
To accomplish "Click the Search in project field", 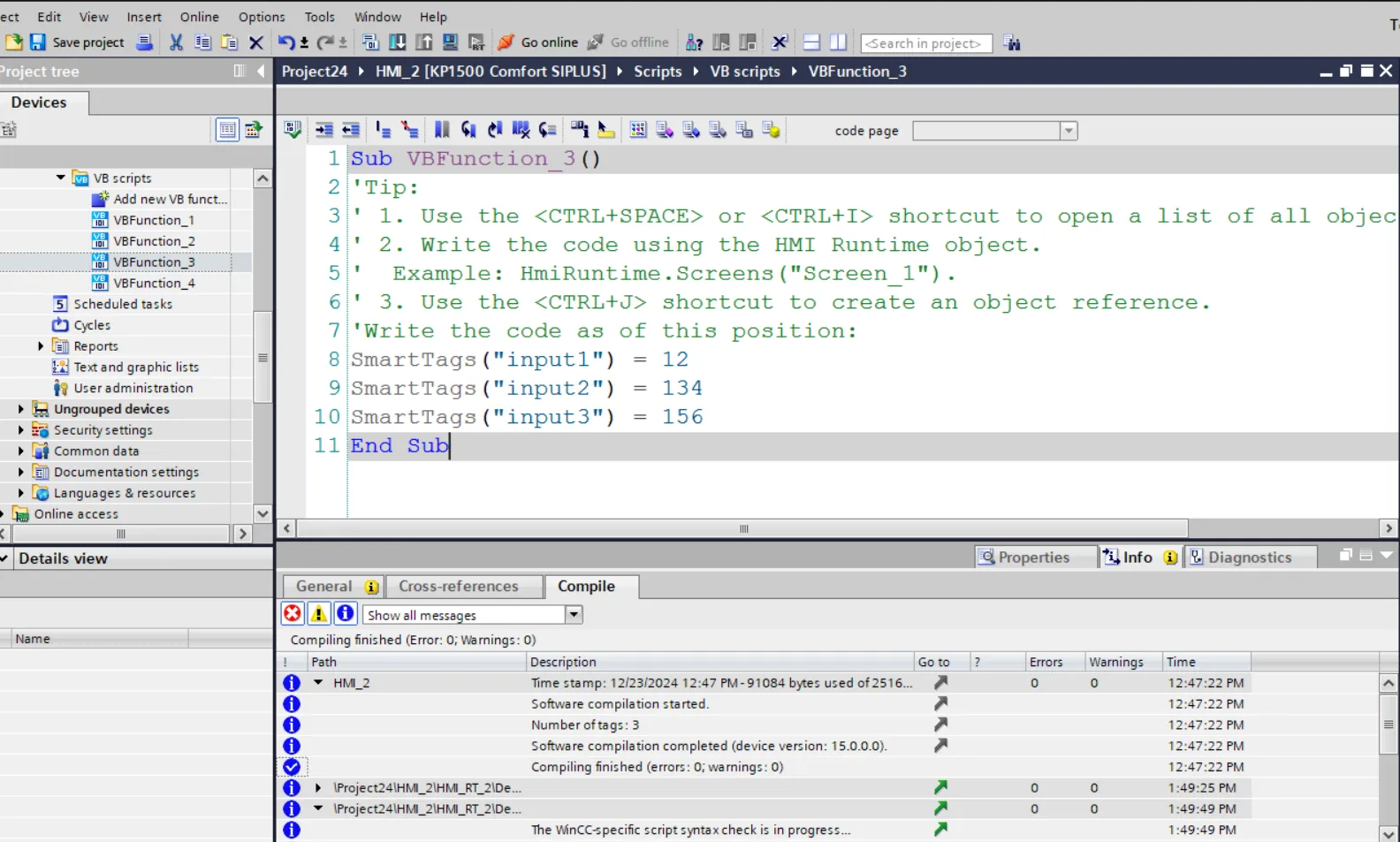I will click(924, 43).
